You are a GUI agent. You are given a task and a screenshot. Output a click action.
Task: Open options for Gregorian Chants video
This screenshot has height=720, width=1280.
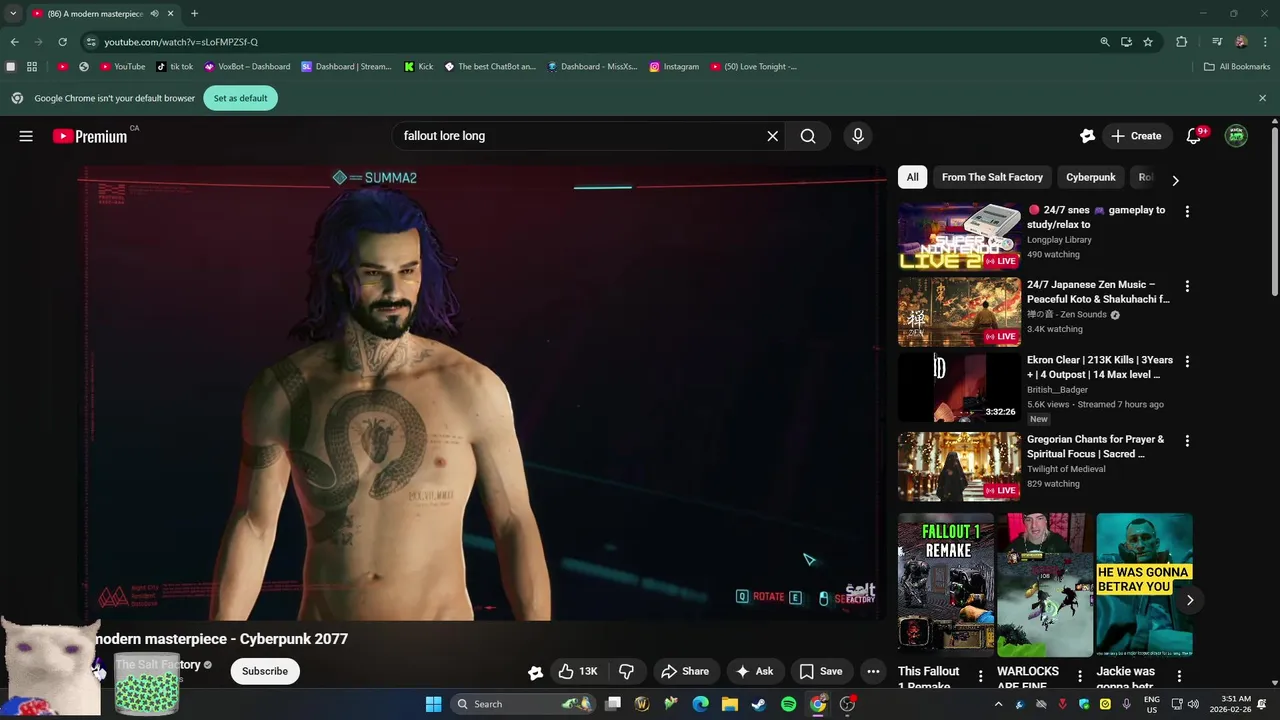tap(1187, 440)
